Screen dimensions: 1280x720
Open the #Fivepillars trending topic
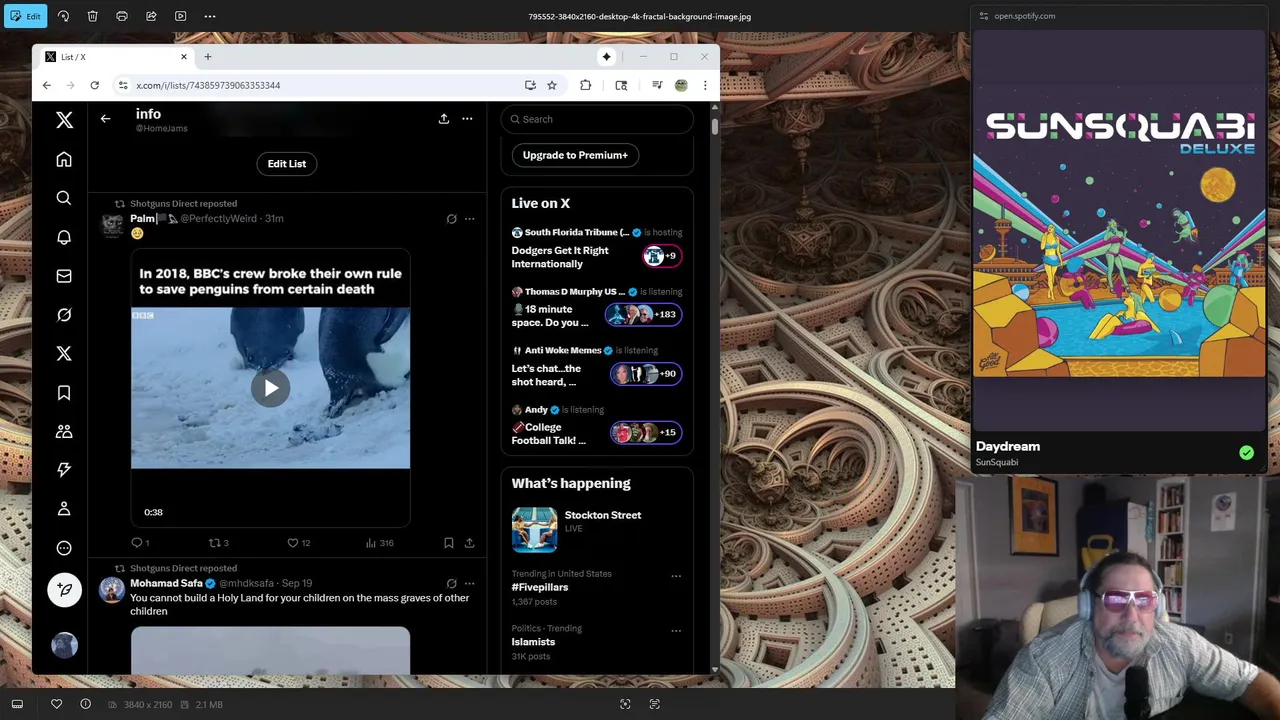click(540, 587)
